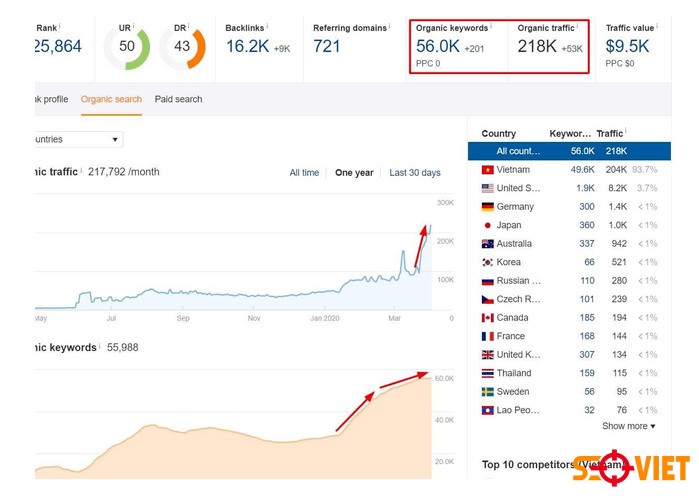
Task: Select the All countries row
Action: pos(569,151)
